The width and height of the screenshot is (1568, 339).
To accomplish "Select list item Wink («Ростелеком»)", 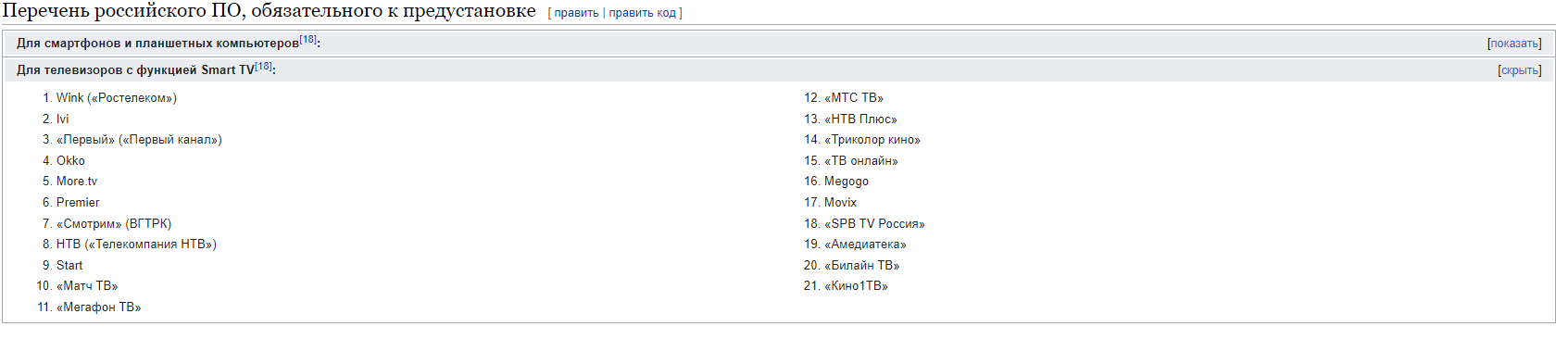I will point(117,98).
